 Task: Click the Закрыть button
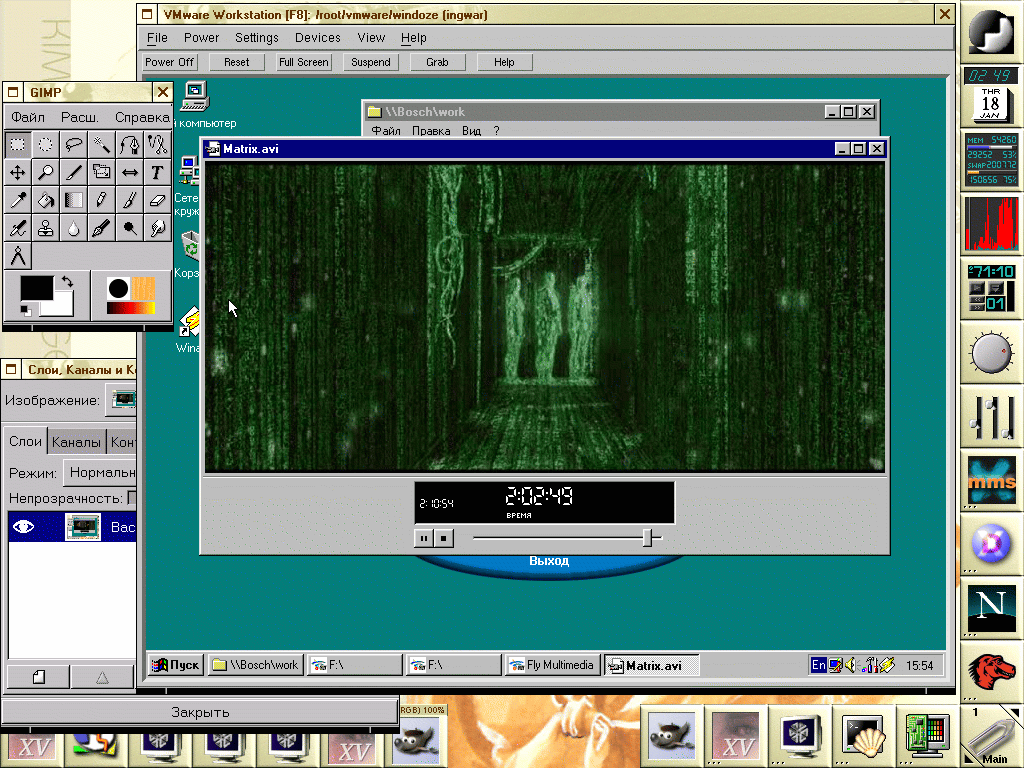tap(200, 712)
